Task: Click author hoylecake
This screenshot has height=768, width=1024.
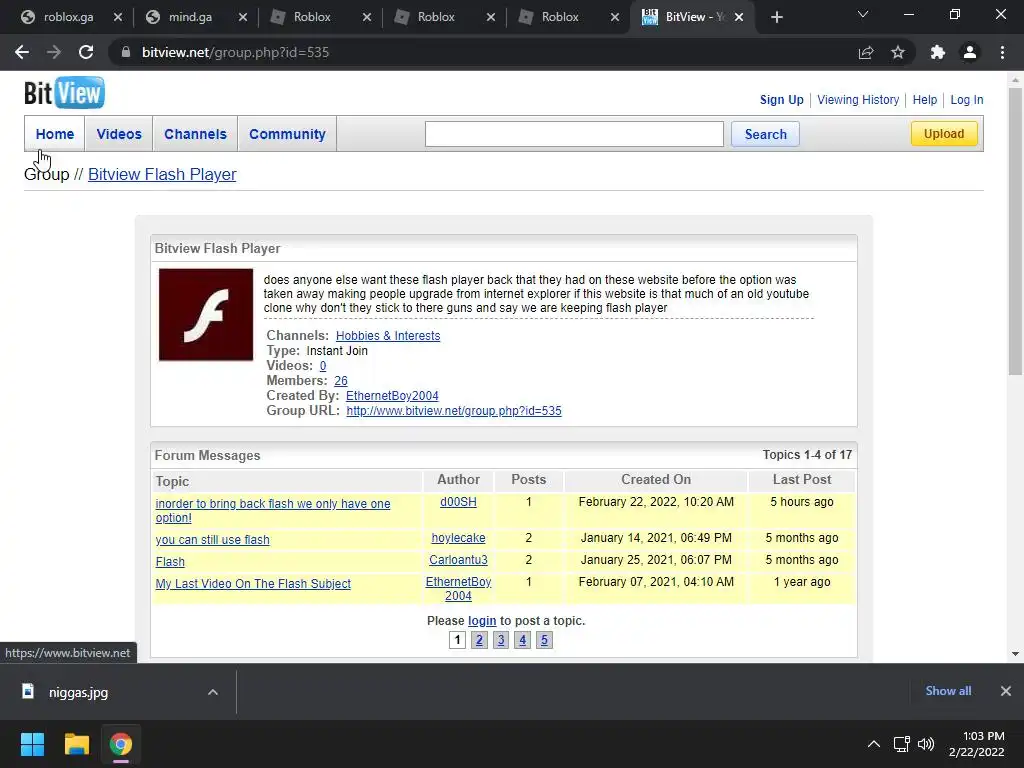Action: click(x=458, y=538)
